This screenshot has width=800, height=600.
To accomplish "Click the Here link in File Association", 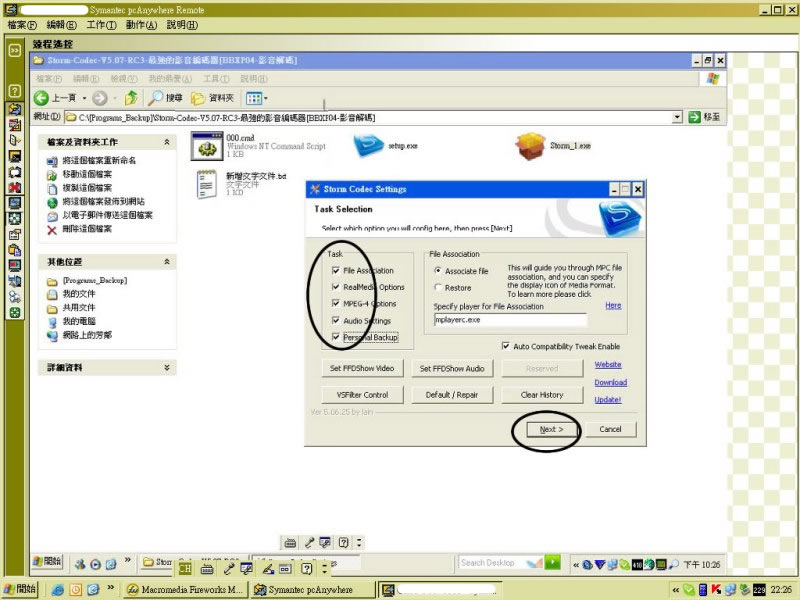I will click(613, 305).
